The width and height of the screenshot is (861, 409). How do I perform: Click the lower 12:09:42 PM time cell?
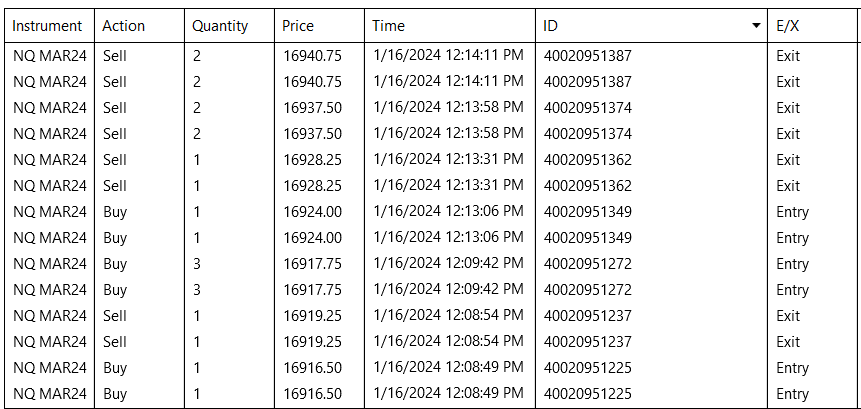point(447,290)
